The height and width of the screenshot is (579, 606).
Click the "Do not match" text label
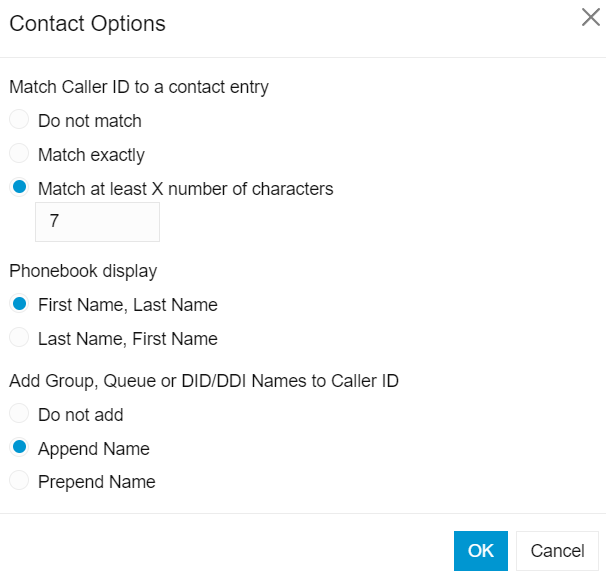pos(90,121)
